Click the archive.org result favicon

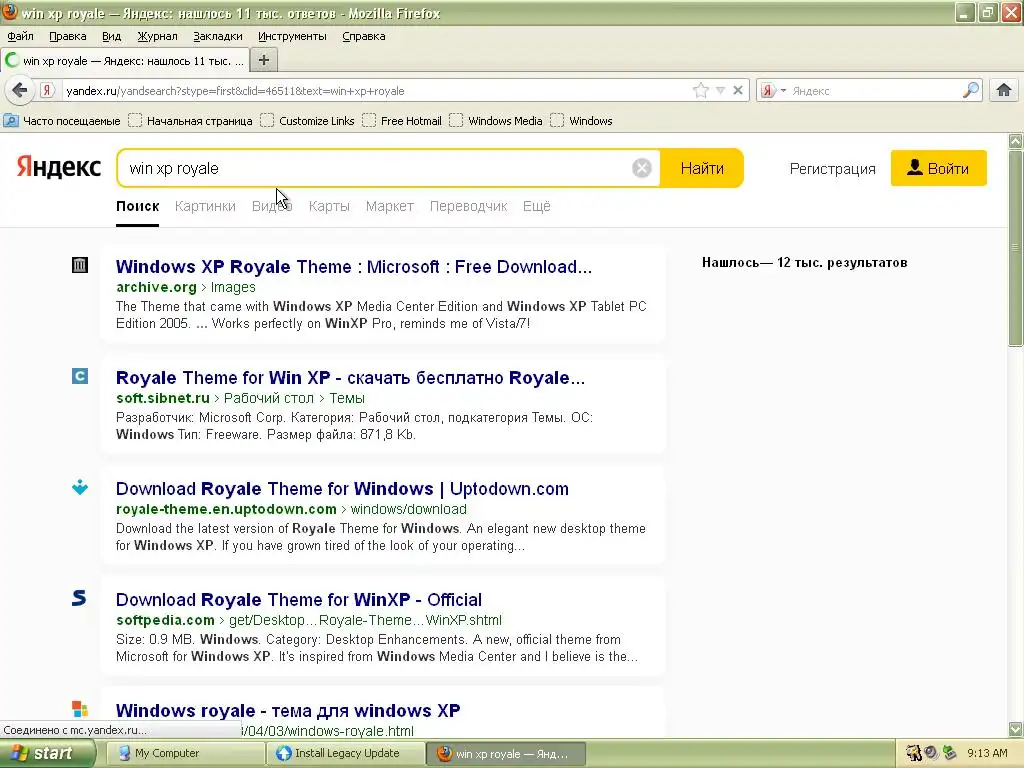tap(80, 265)
